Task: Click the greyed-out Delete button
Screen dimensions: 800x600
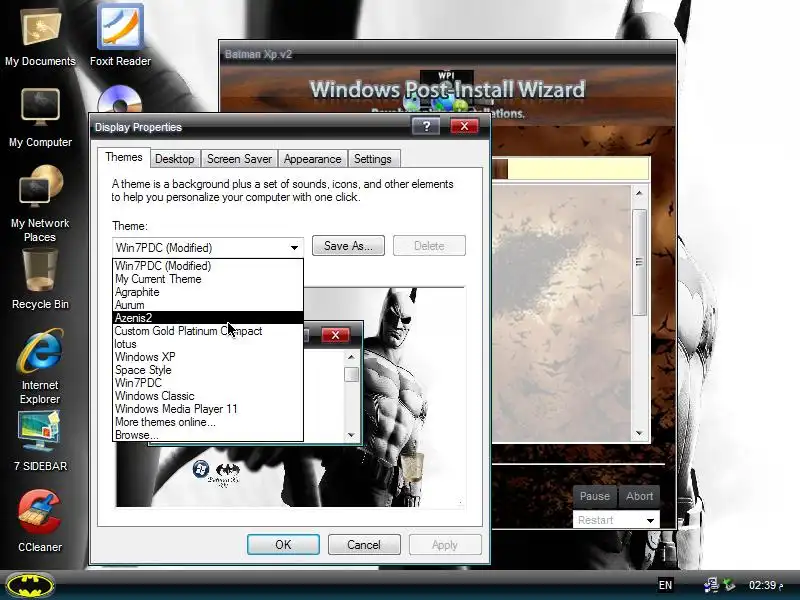Action: click(429, 245)
